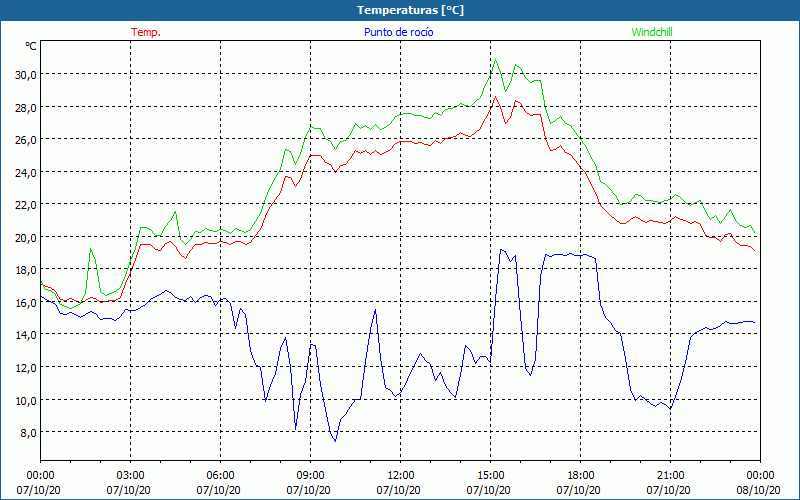Click the '14,0' y-axis value

tap(26, 335)
